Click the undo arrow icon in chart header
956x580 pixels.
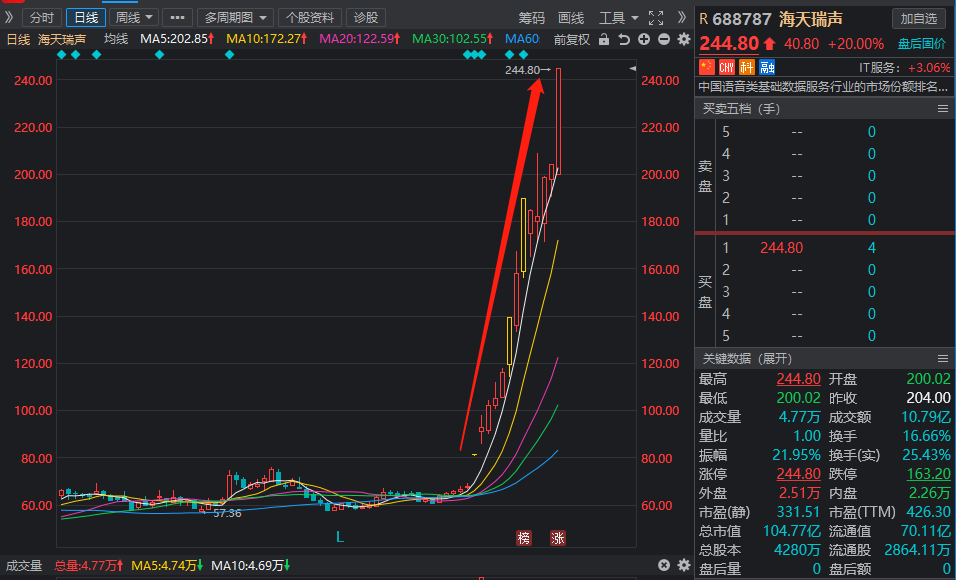(x=624, y=40)
